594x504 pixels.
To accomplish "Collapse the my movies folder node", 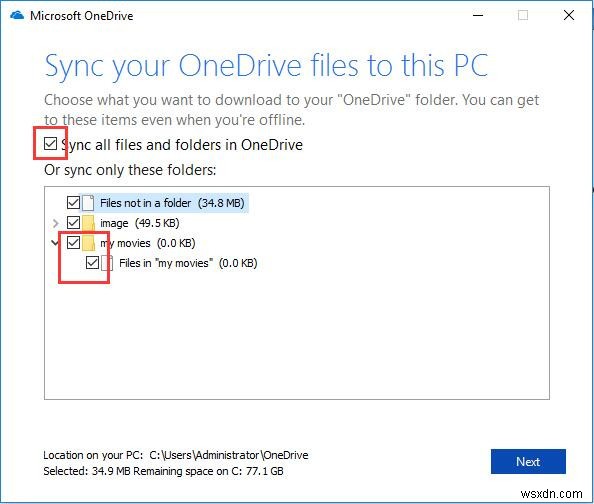I will (x=55, y=243).
